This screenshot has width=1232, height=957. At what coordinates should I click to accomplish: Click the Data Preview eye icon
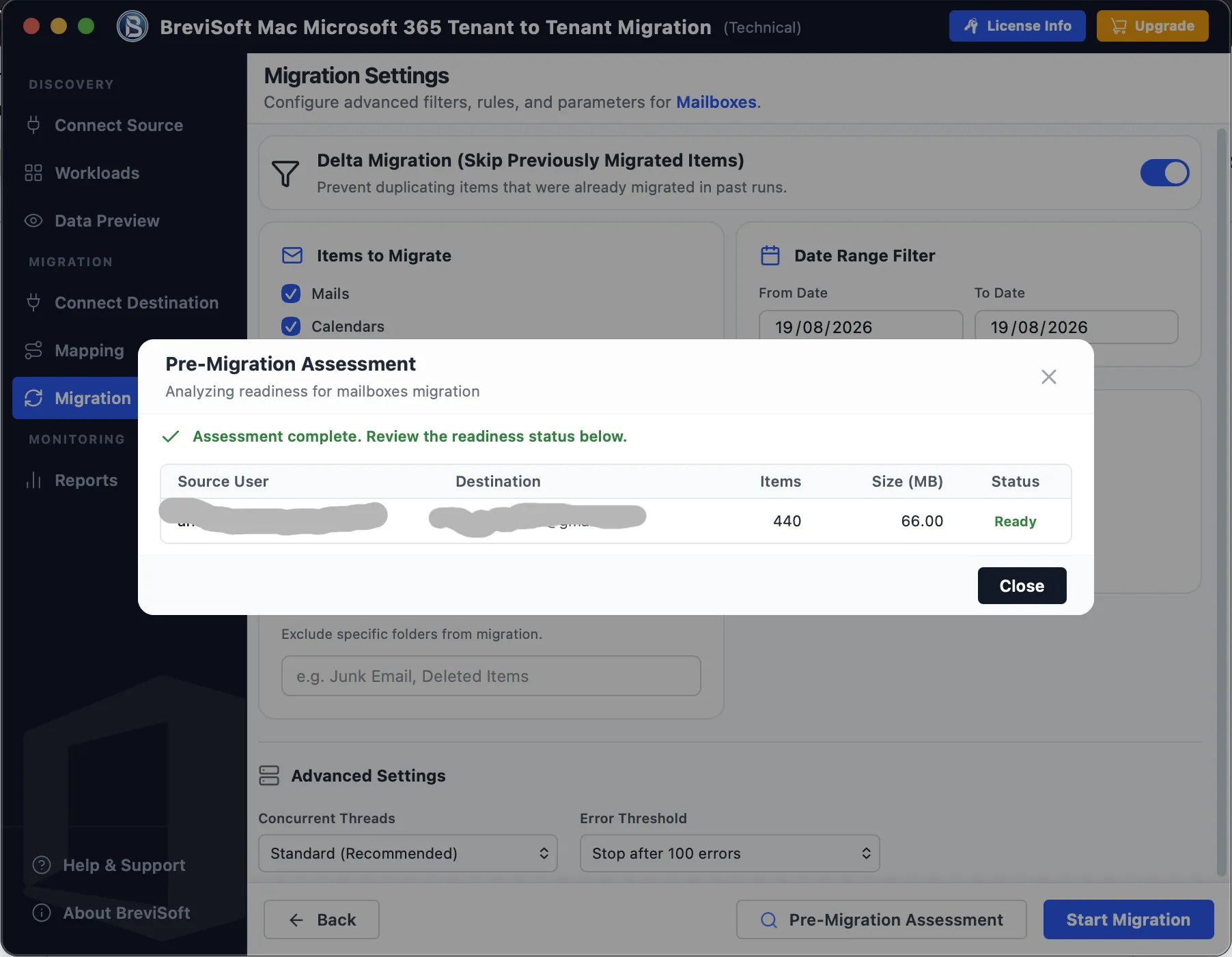[33, 220]
